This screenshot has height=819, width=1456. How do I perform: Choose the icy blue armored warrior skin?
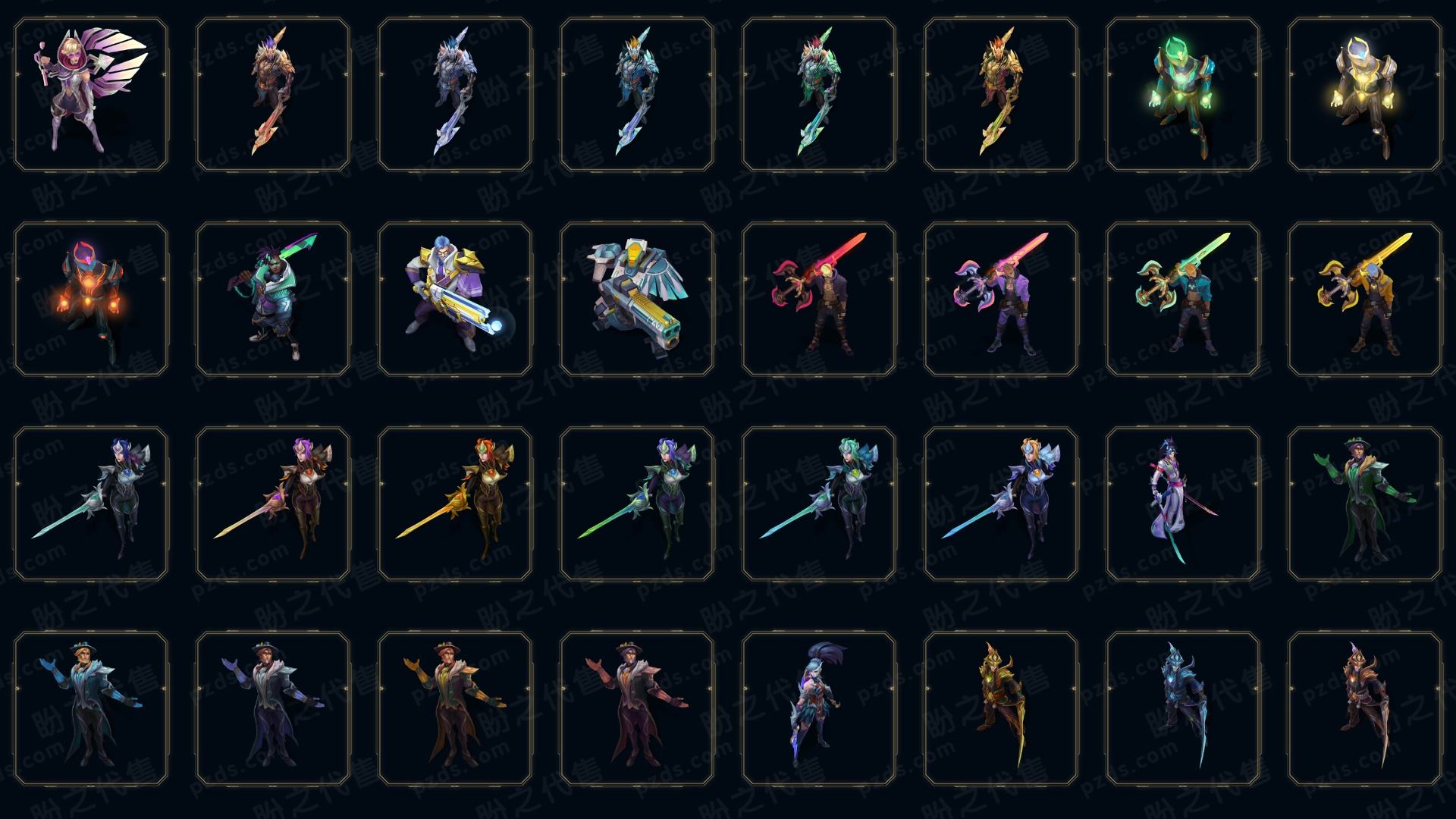(x=1183, y=708)
